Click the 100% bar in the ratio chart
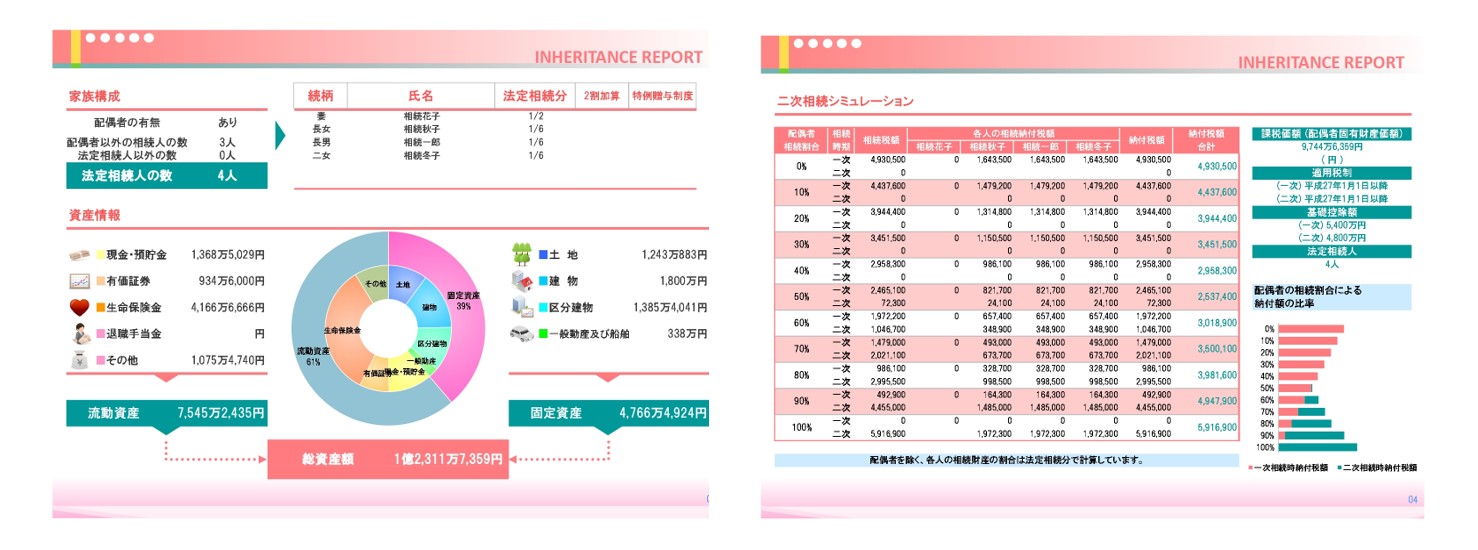The image size is (1478, 550). pos(1318,447)
